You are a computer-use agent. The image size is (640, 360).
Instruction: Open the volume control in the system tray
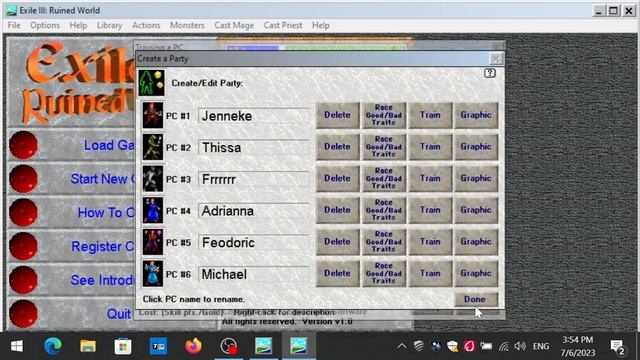tap(520, 347)
